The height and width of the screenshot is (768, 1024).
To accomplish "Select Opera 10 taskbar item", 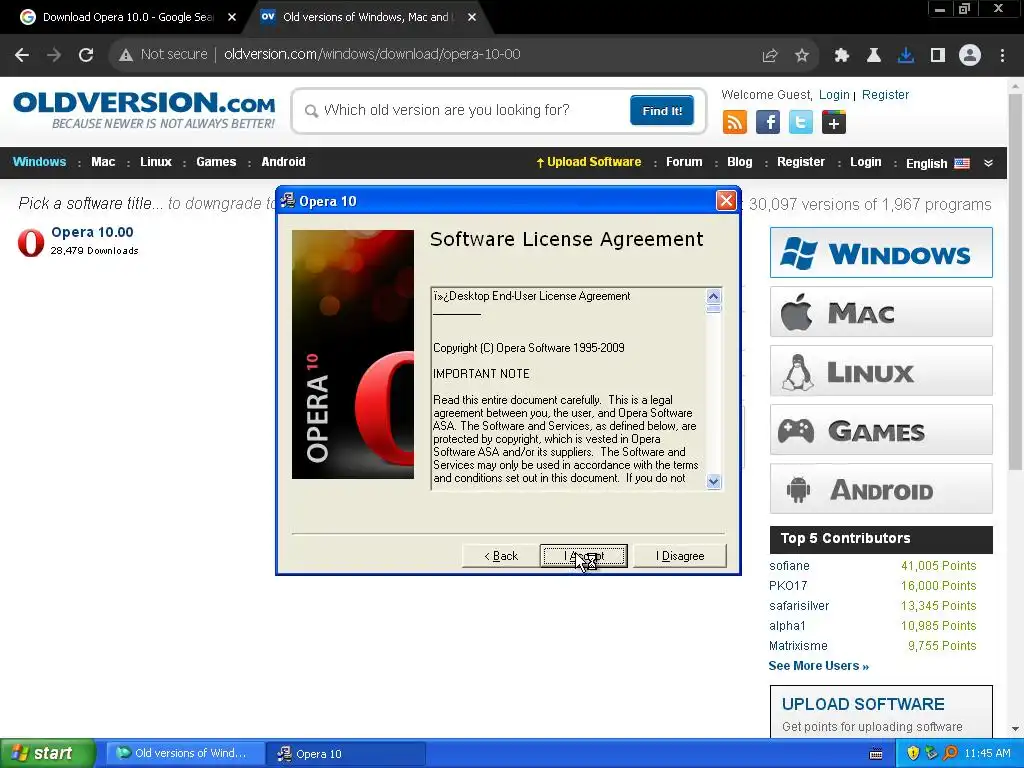I will (x=346, y=754).
